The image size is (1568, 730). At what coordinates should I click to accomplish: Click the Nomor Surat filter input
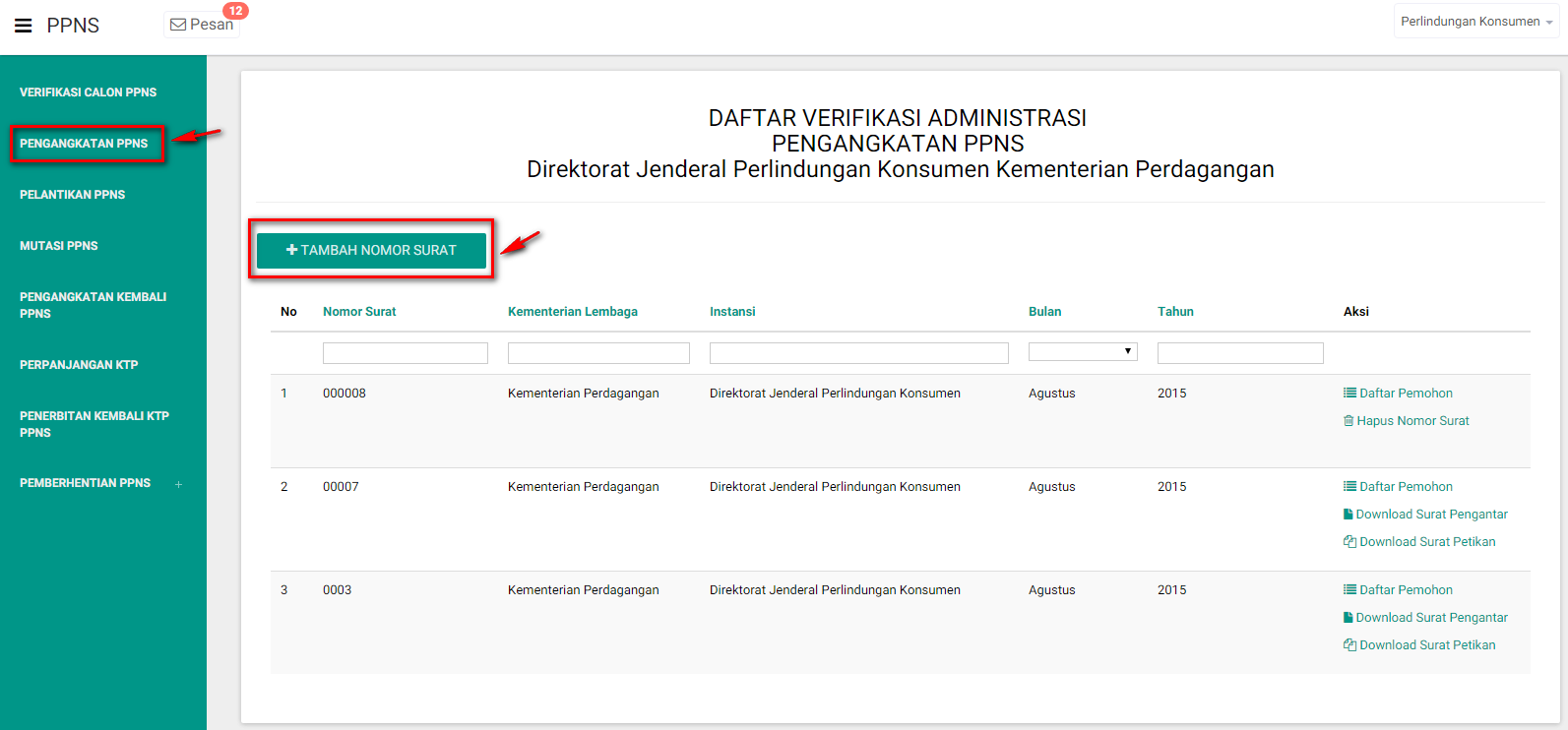[x=405, y=353]
